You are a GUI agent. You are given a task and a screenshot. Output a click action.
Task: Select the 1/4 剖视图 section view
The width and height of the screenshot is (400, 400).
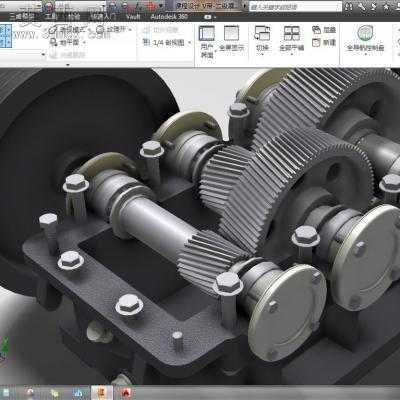[x=164, y=43]
